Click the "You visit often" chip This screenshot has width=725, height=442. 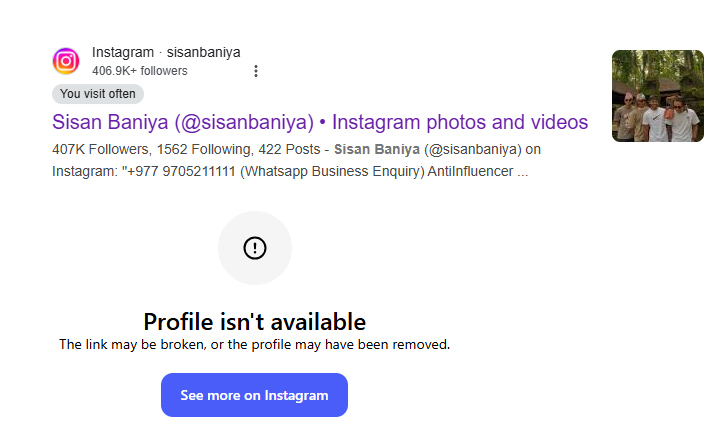click(x=98, y=94)
